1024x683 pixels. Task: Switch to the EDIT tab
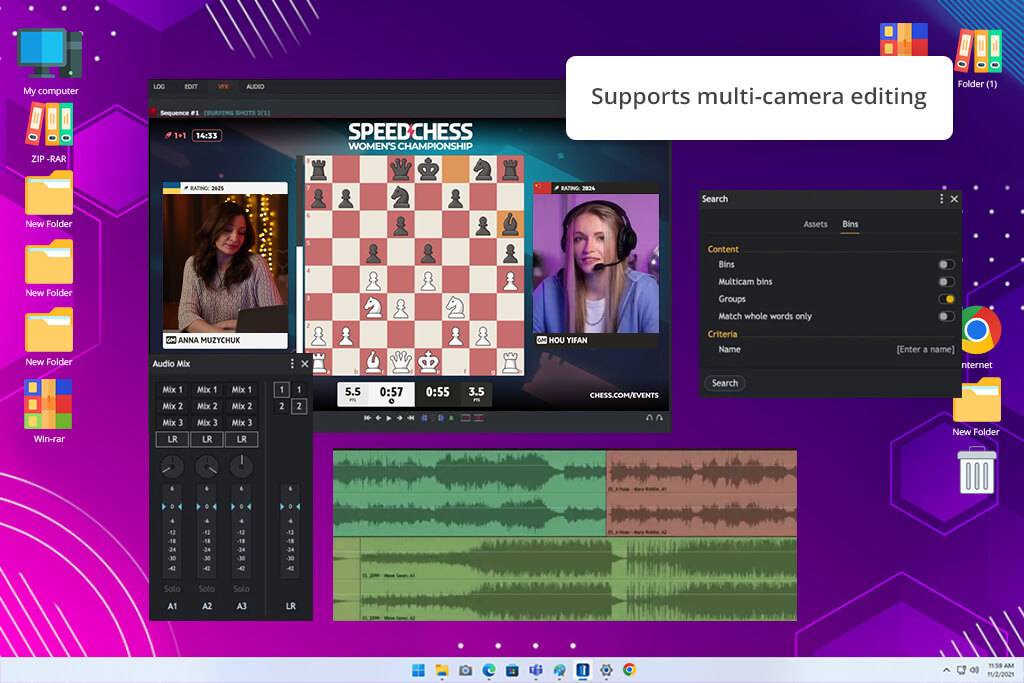pos(191,86)
